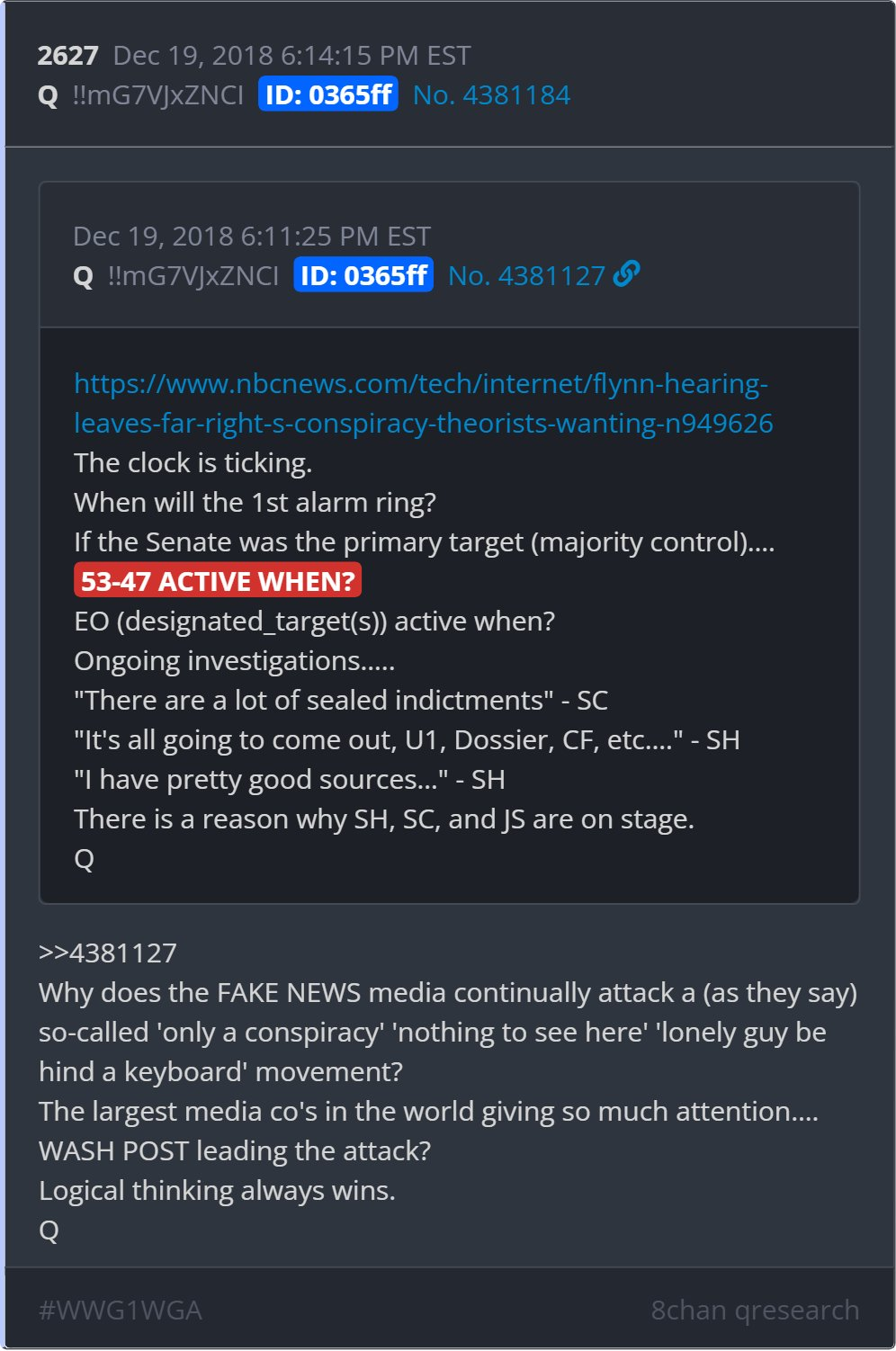Click the top !!mG7VJxZNCI tripcode
The height and width of the screenshot is (1351, 896).
[x=158, y=95]
